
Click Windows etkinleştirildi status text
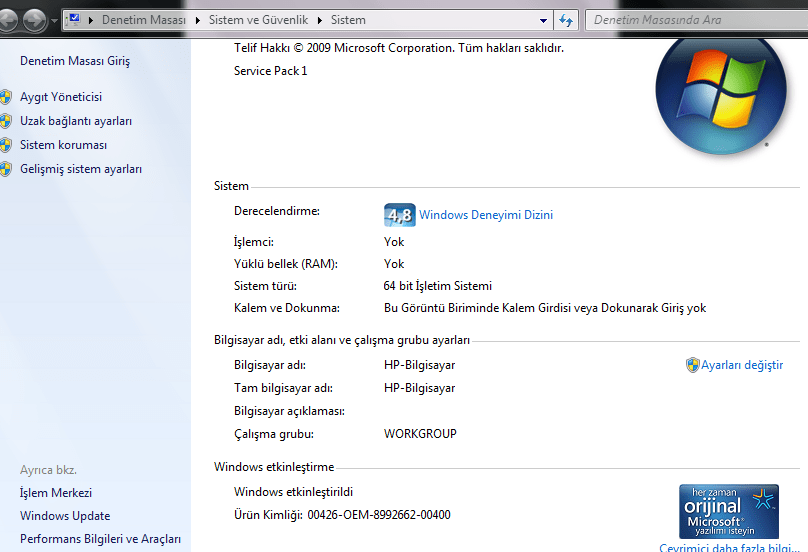coord(293,492)
